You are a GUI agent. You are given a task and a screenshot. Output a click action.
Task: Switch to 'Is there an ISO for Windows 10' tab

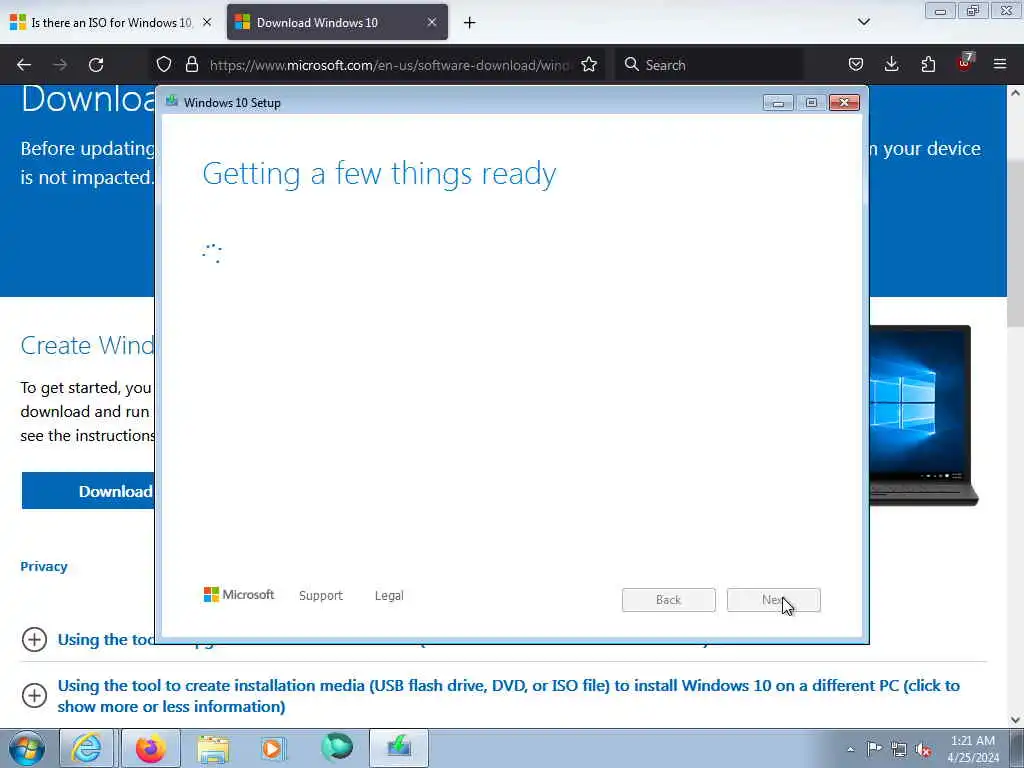click(x=111, y=22)
